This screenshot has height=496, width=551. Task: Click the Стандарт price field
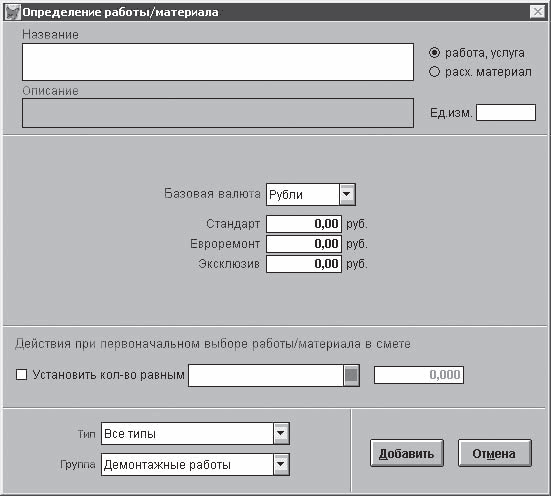point(304,224)
